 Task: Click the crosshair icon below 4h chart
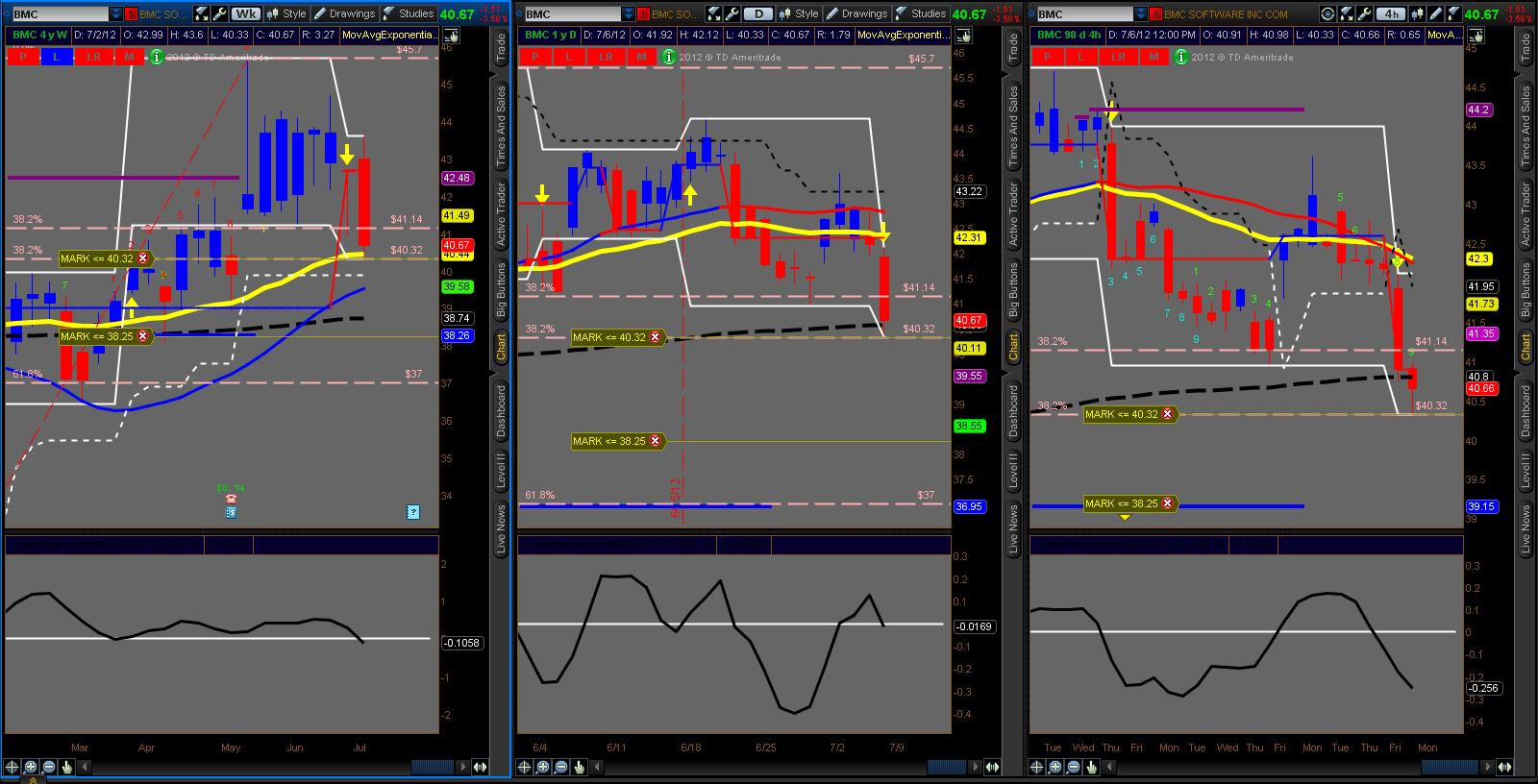pyautogui.click(x=1036, y=767)
